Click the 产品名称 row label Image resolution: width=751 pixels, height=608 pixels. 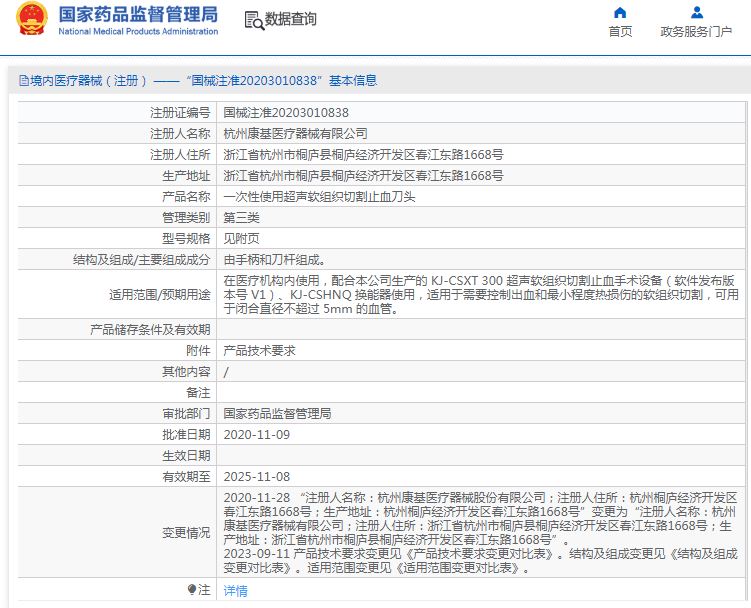pos(186,197)
